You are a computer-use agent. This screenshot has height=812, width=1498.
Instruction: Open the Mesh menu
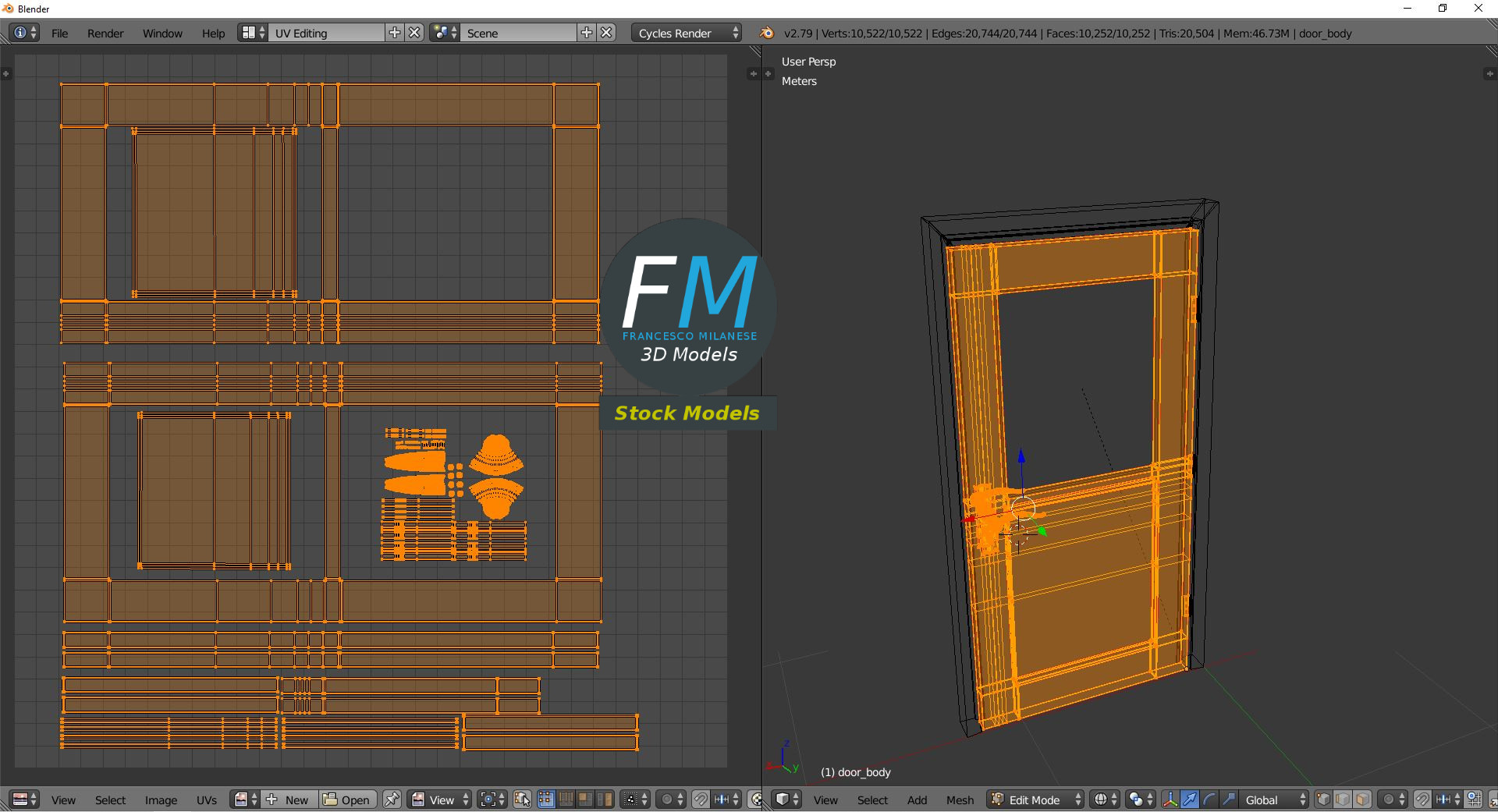960,800
